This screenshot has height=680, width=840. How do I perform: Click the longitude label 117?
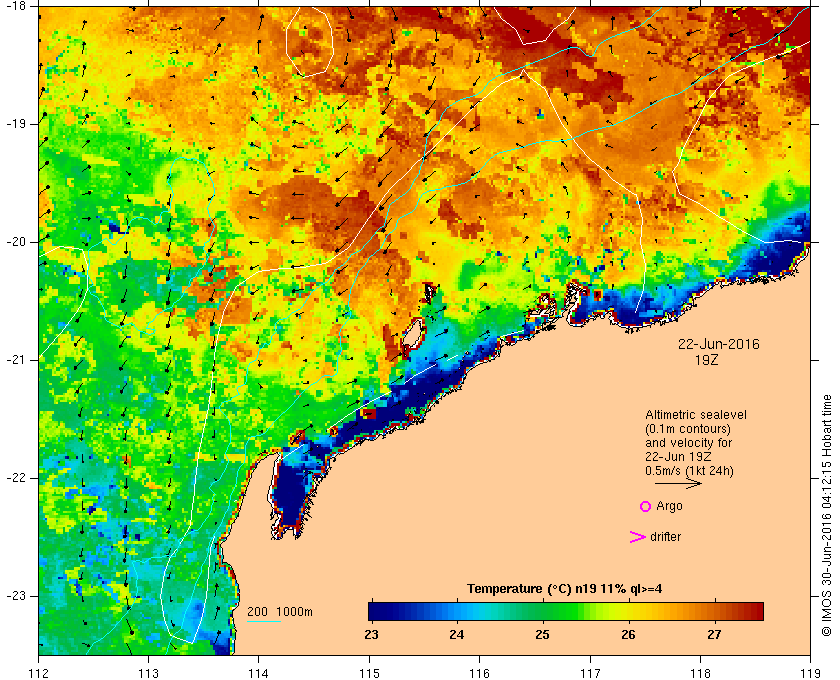point(590,672)
